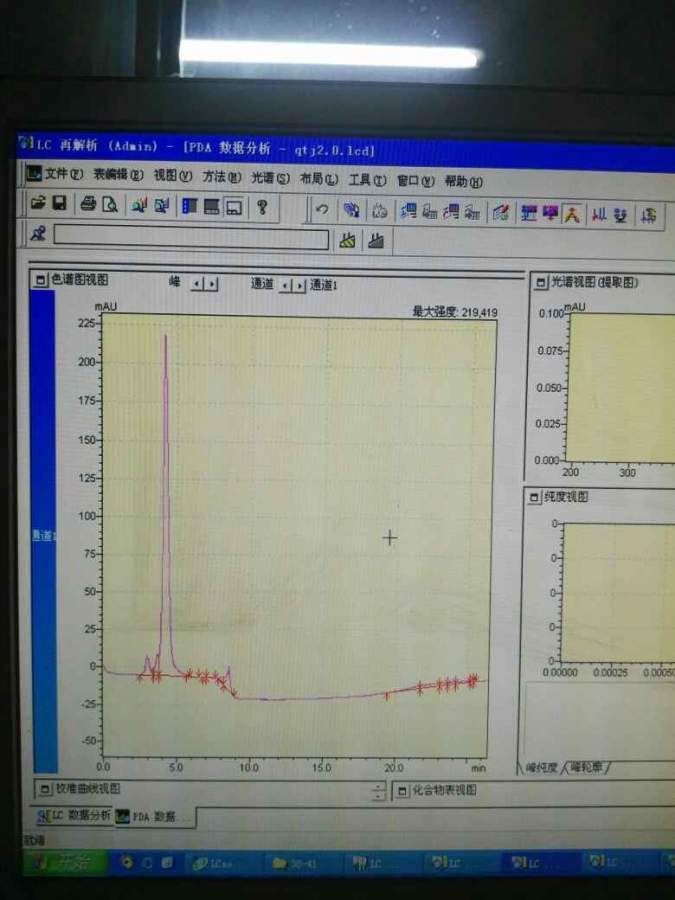Image resolution: width=675 pixels, height=900 pixels.
Task: Click the splitter spin control beside 校准曲线视图
Action: pyautogui.click(x=378, y=792)
